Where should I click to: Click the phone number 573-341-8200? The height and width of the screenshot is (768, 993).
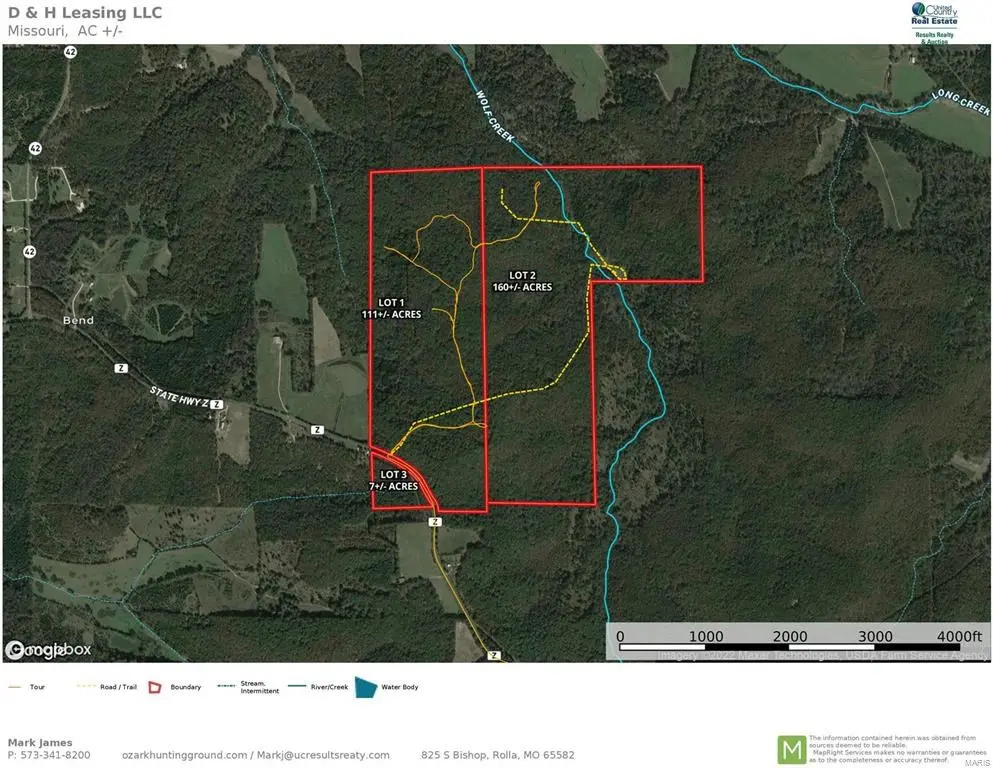[x=55, y=755]
